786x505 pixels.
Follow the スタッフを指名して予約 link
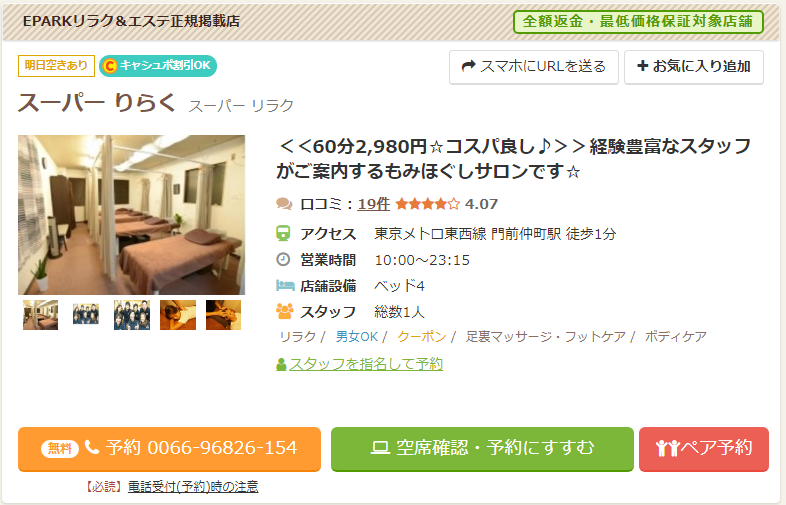click(366, 364)
